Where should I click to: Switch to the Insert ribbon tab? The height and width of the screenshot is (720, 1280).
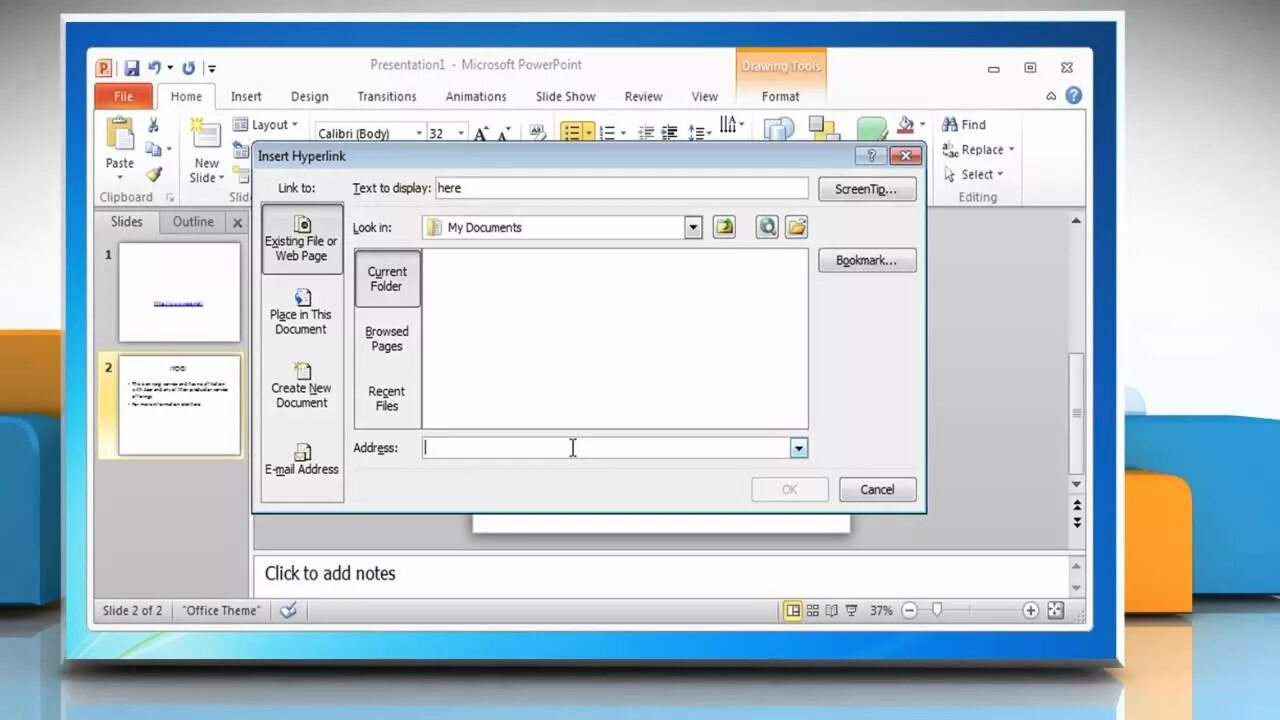click(x=246, y=96)
